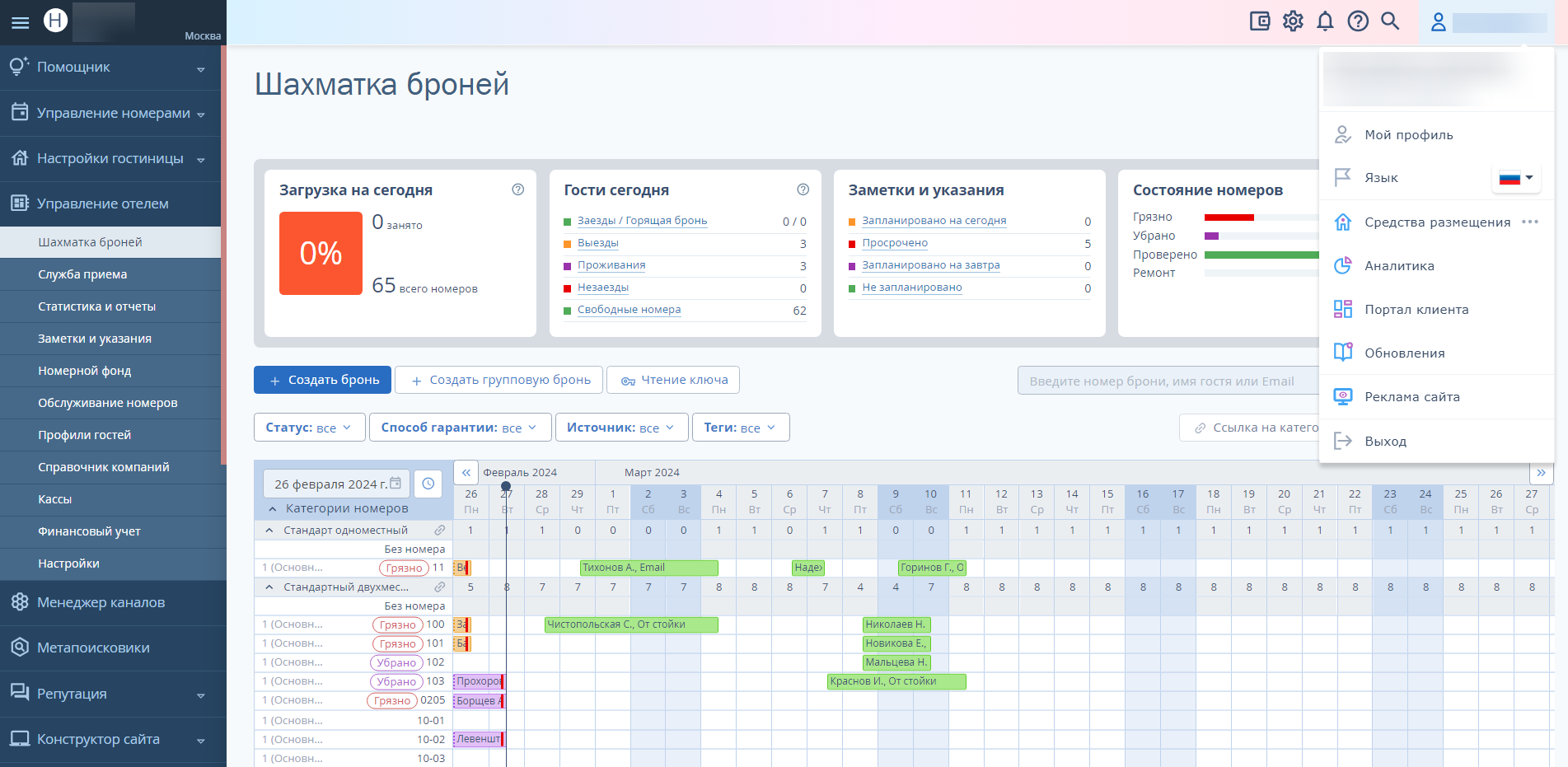The height and width of the screenshot is (767, 1568).
Task: Click the Создать бронь button
Action: (x=323, y=380)
